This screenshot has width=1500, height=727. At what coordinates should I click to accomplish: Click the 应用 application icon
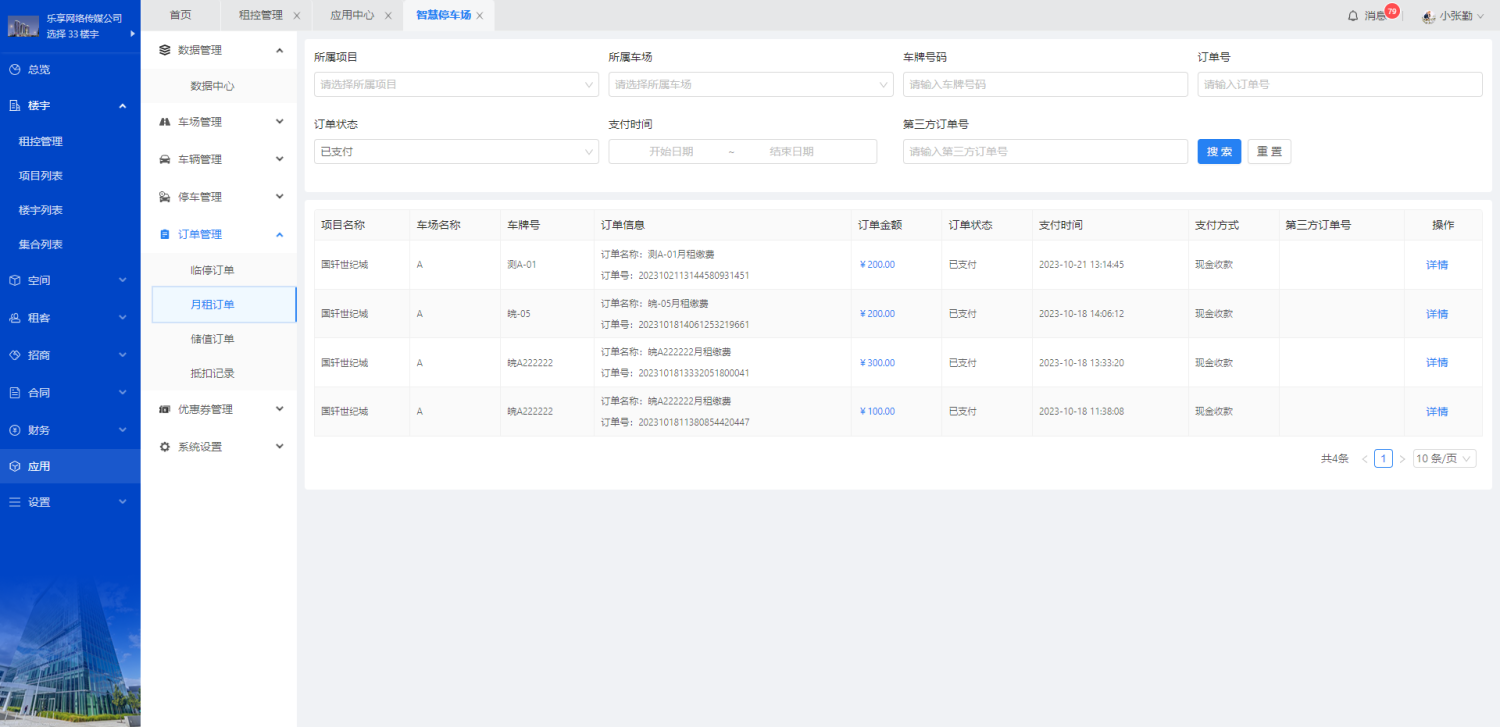click(15, 466)
